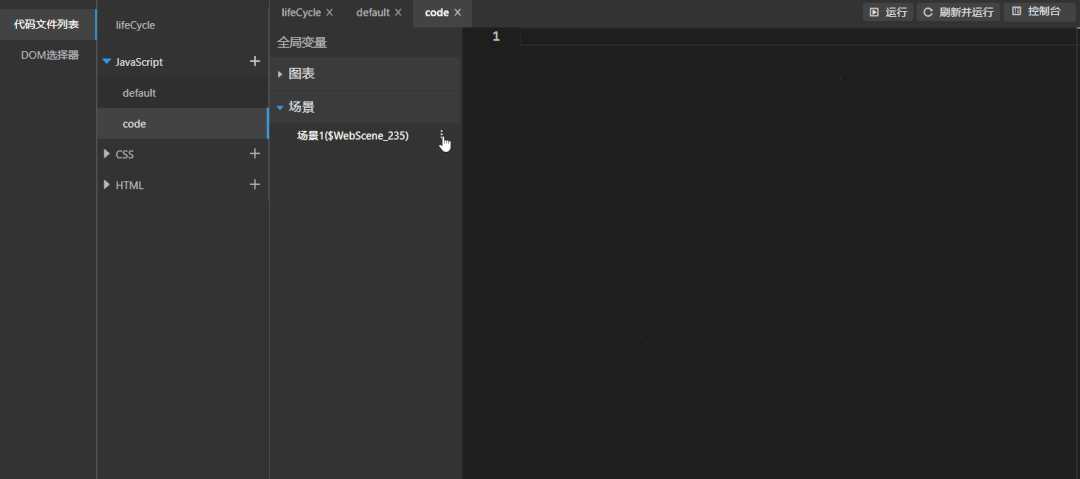Click the 全局变量 heading
The width and height of the screenshot is (1080, 479).
pyautogui.click(x=302, y=43)
